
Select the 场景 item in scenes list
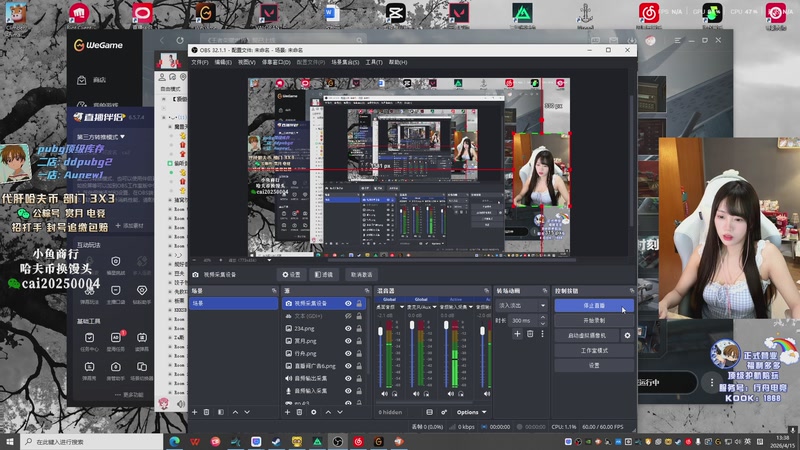[232, 303]
